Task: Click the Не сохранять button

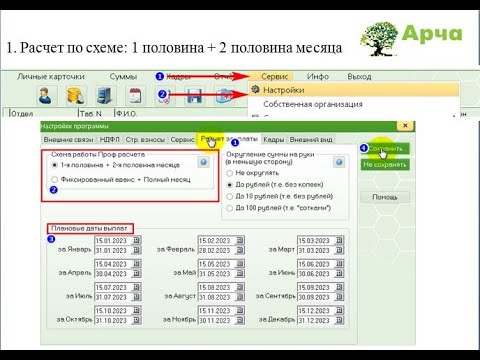Action: 385,164
